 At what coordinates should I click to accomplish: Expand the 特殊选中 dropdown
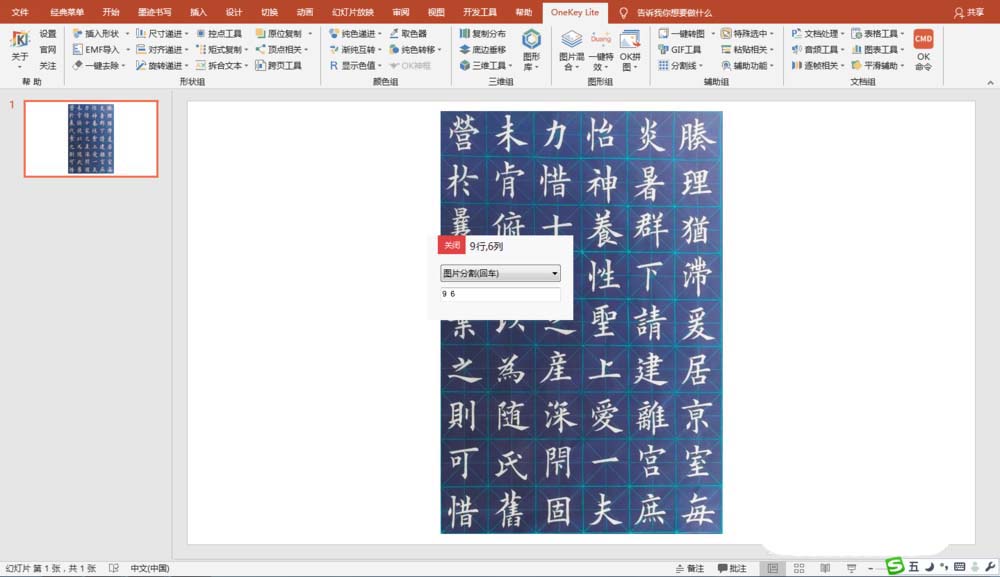click(x=772, y=33)
